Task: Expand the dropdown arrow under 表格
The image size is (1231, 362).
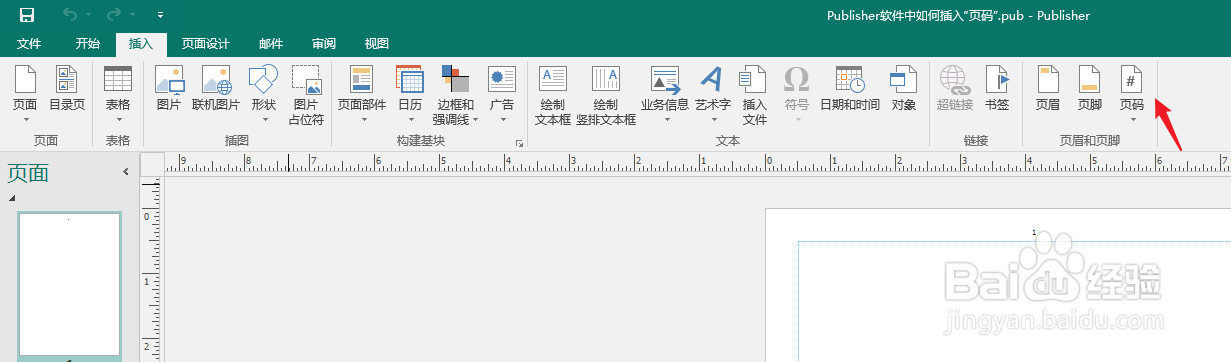Action: [118, 120]
